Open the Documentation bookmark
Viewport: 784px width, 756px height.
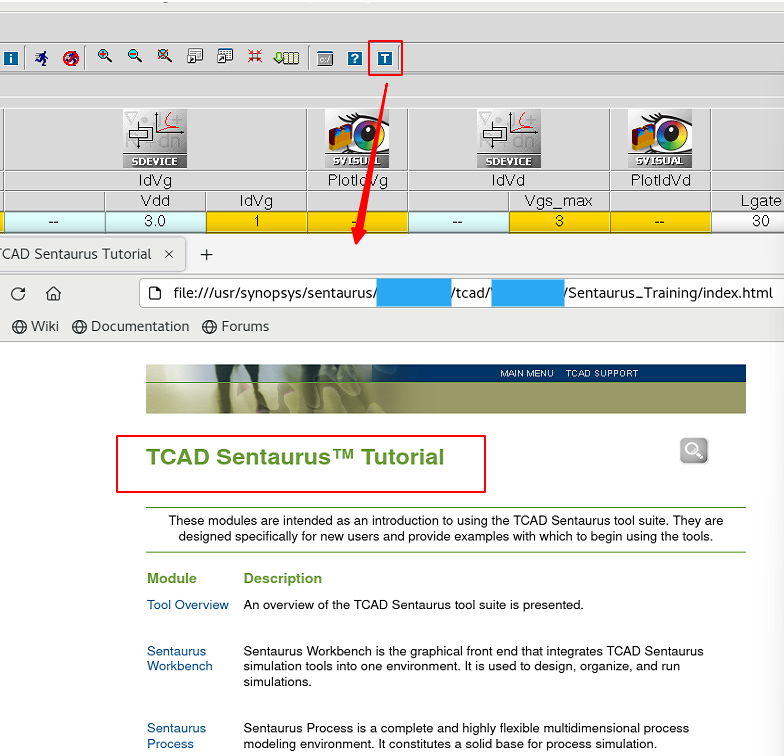click(x=130, y=326)
